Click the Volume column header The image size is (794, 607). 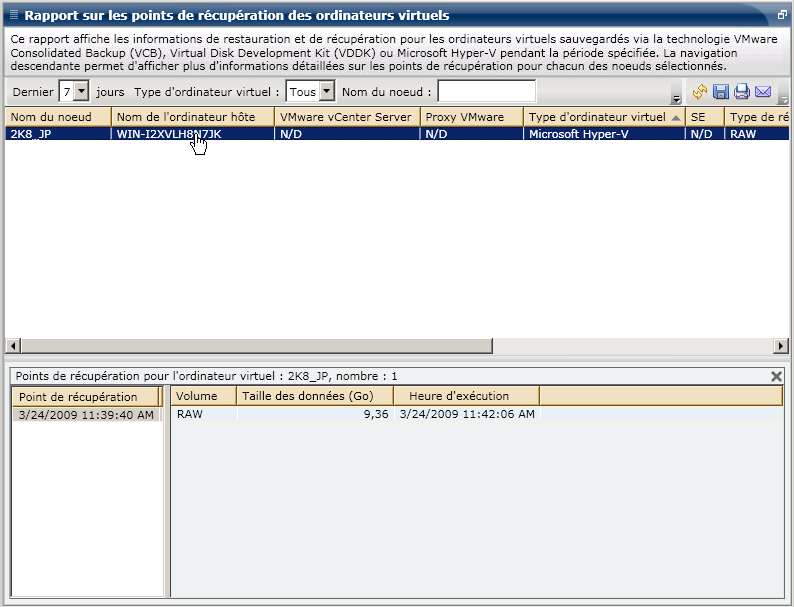[204, 396]
